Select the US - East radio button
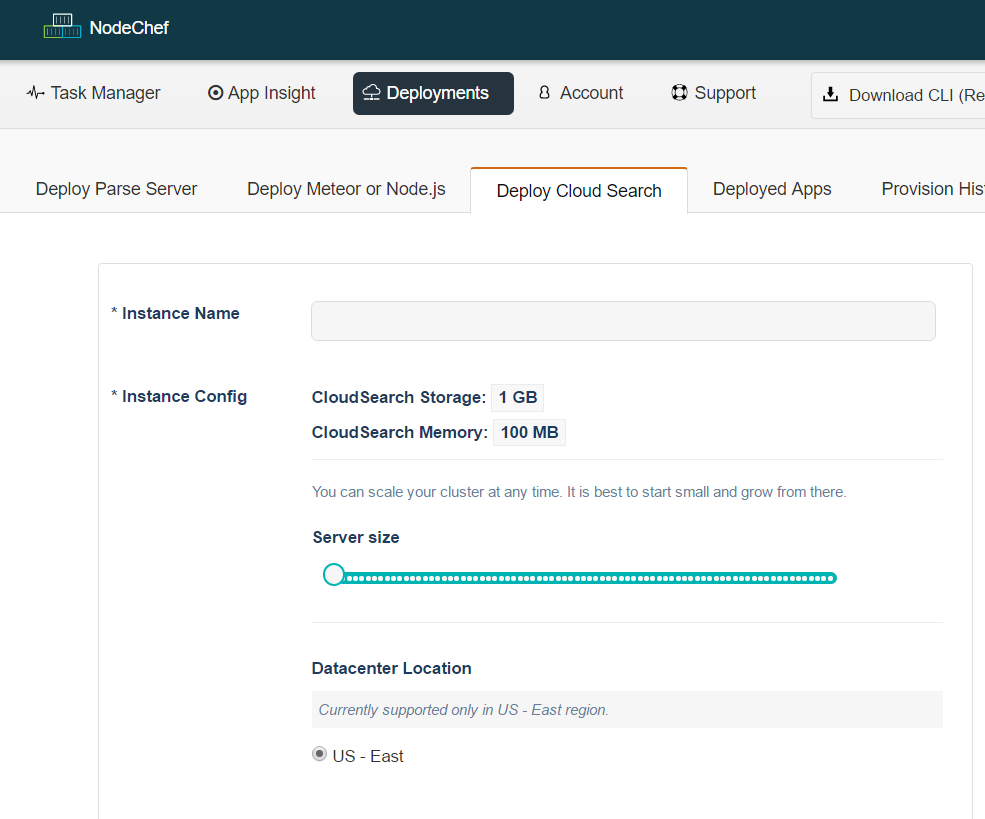This screenshot has width=985, height=819. [x=320, y=754]
